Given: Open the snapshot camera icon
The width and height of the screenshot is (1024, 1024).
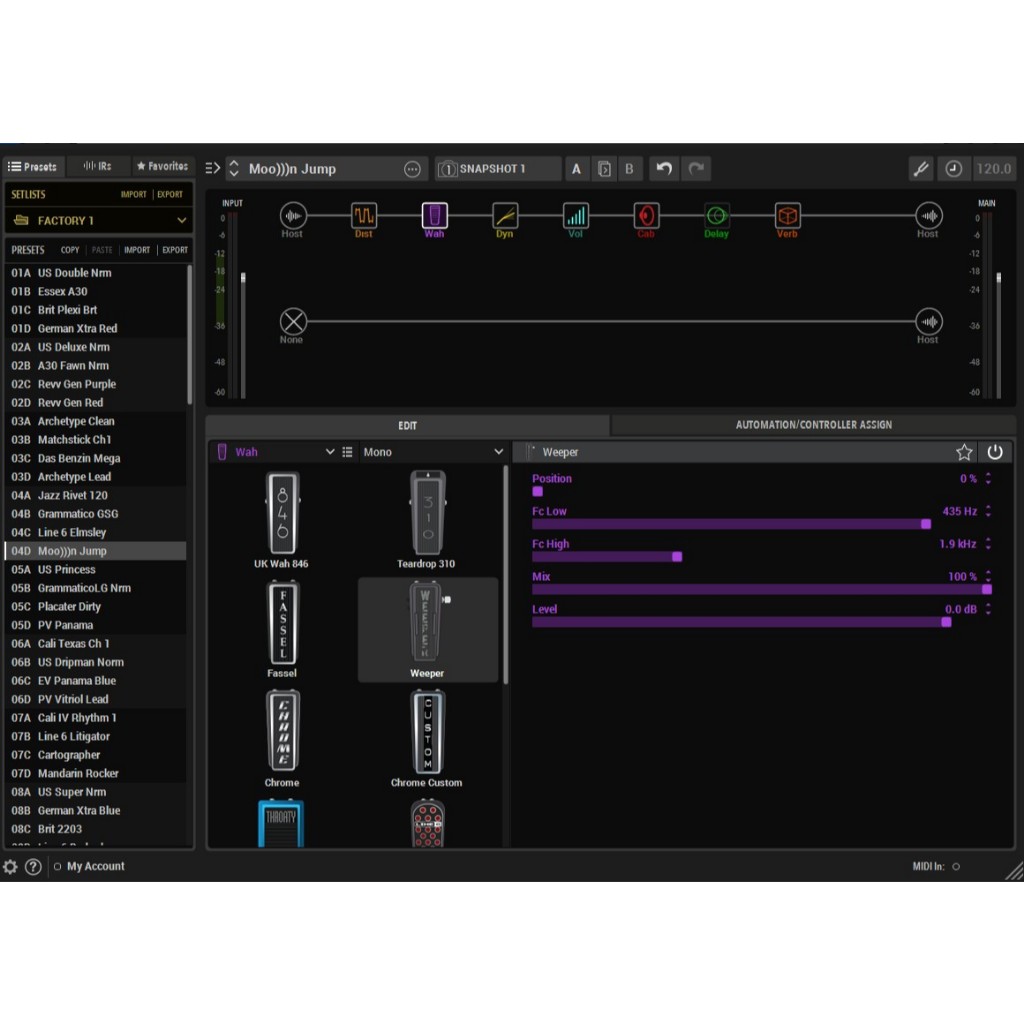Looking at the screenshot, I should click(x=447, y=169).
